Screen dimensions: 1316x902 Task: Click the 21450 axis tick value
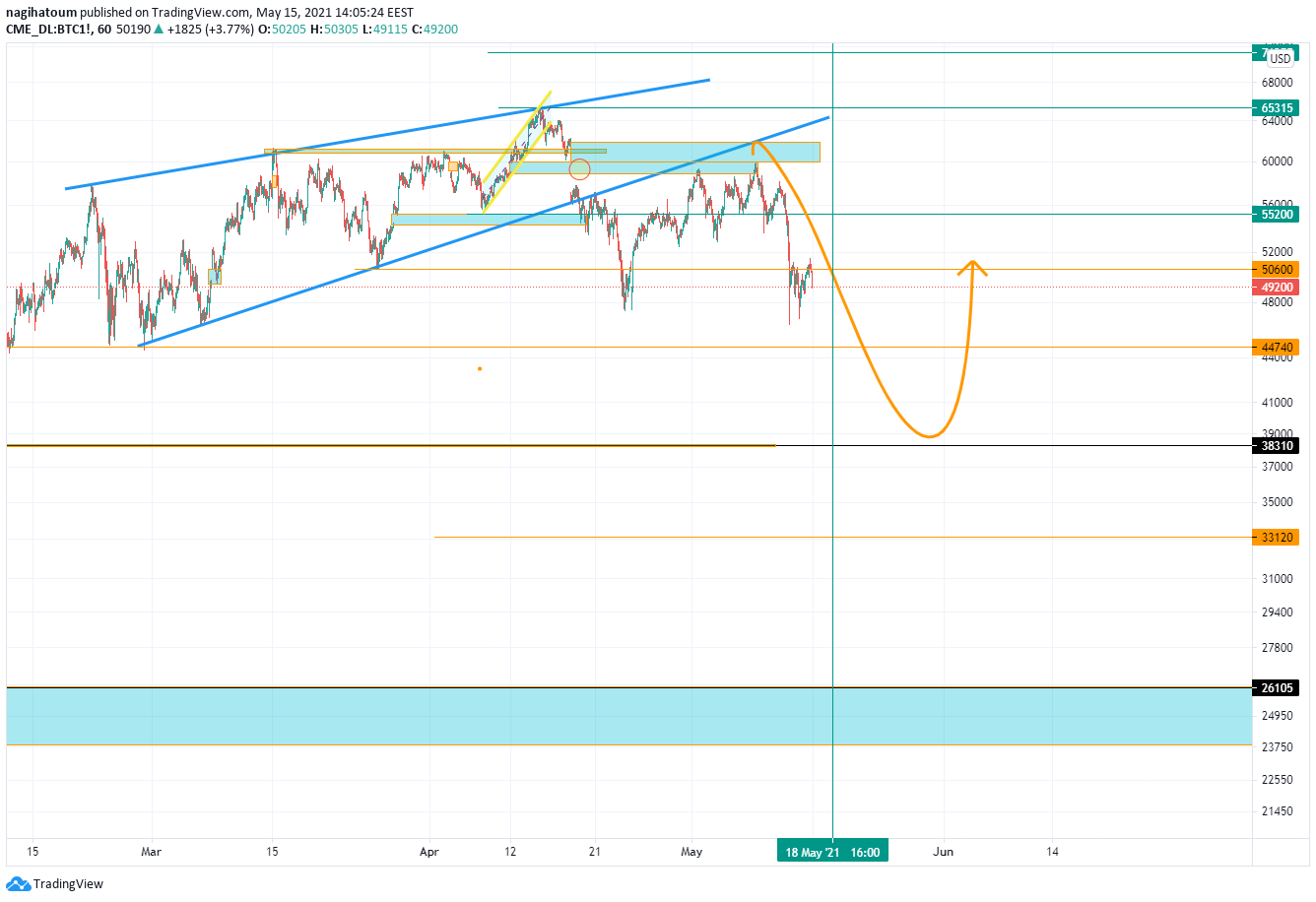[1278, 811]
